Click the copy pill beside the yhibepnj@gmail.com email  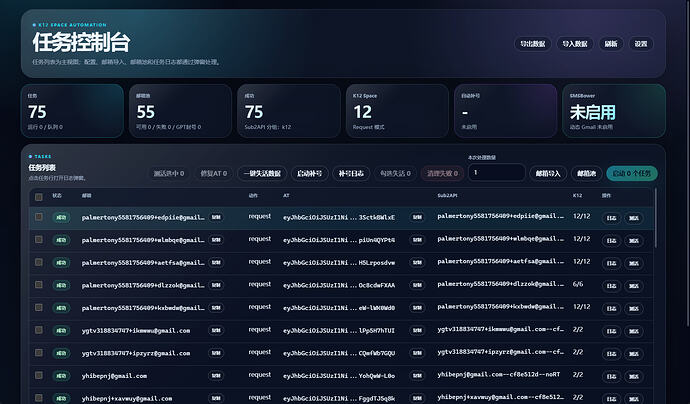(216, 376)
